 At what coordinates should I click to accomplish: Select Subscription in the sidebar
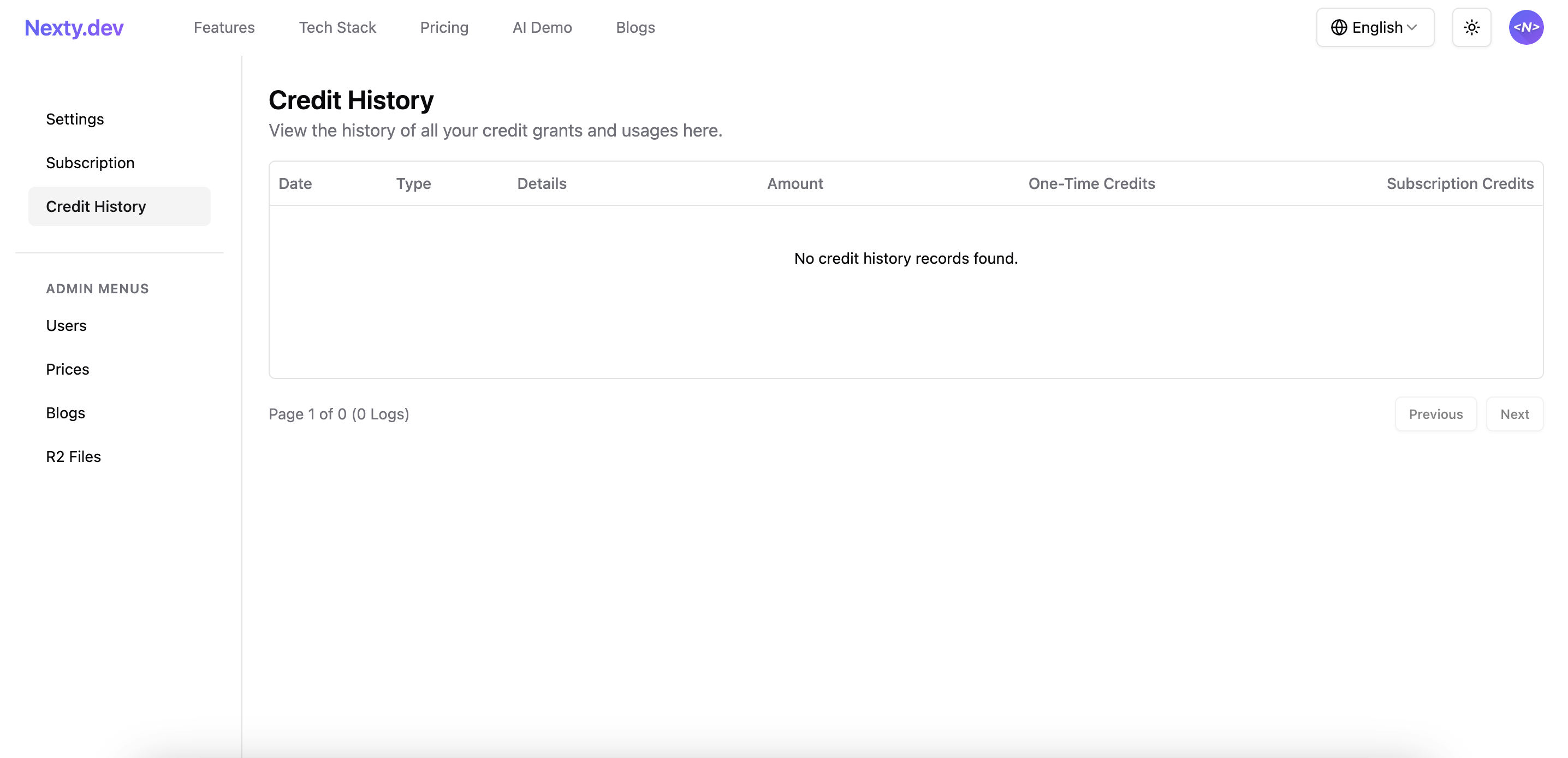pyautogui.click(x=90, y=163)
